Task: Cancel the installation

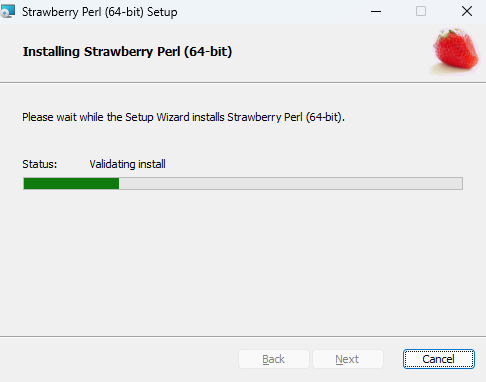Action: point(438,359)
